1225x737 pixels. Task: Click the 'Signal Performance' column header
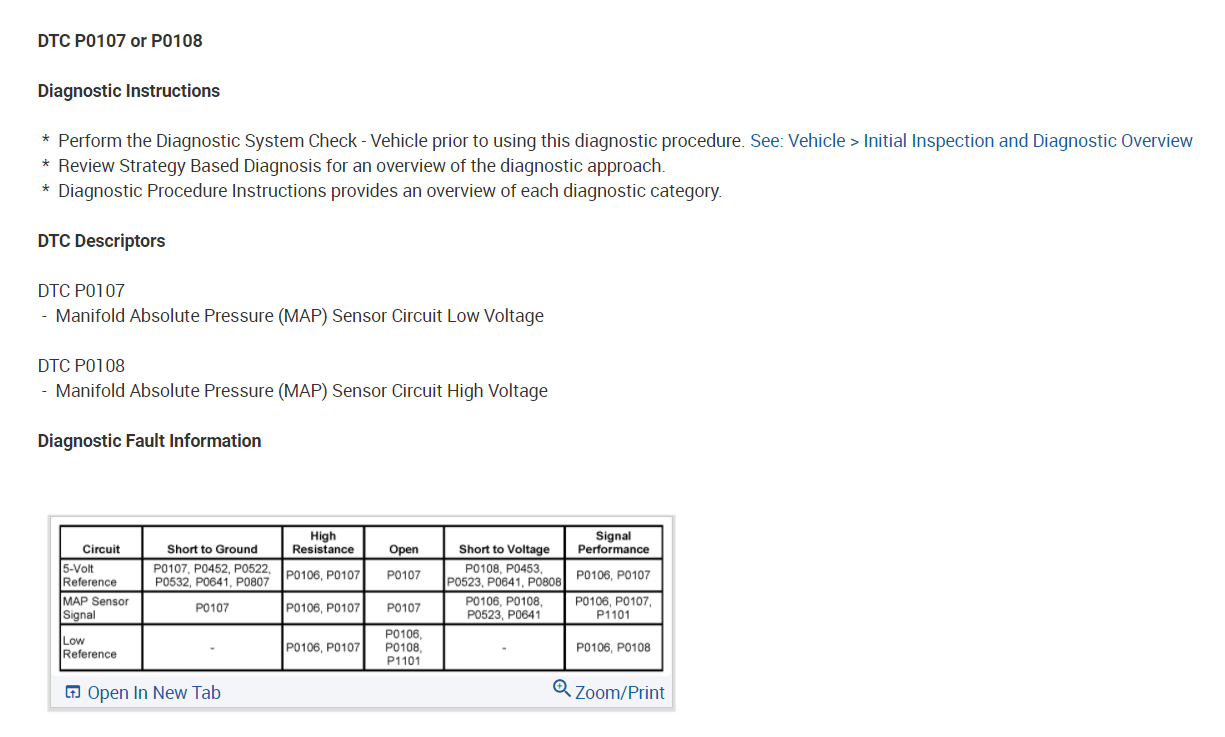click(613, 543)
